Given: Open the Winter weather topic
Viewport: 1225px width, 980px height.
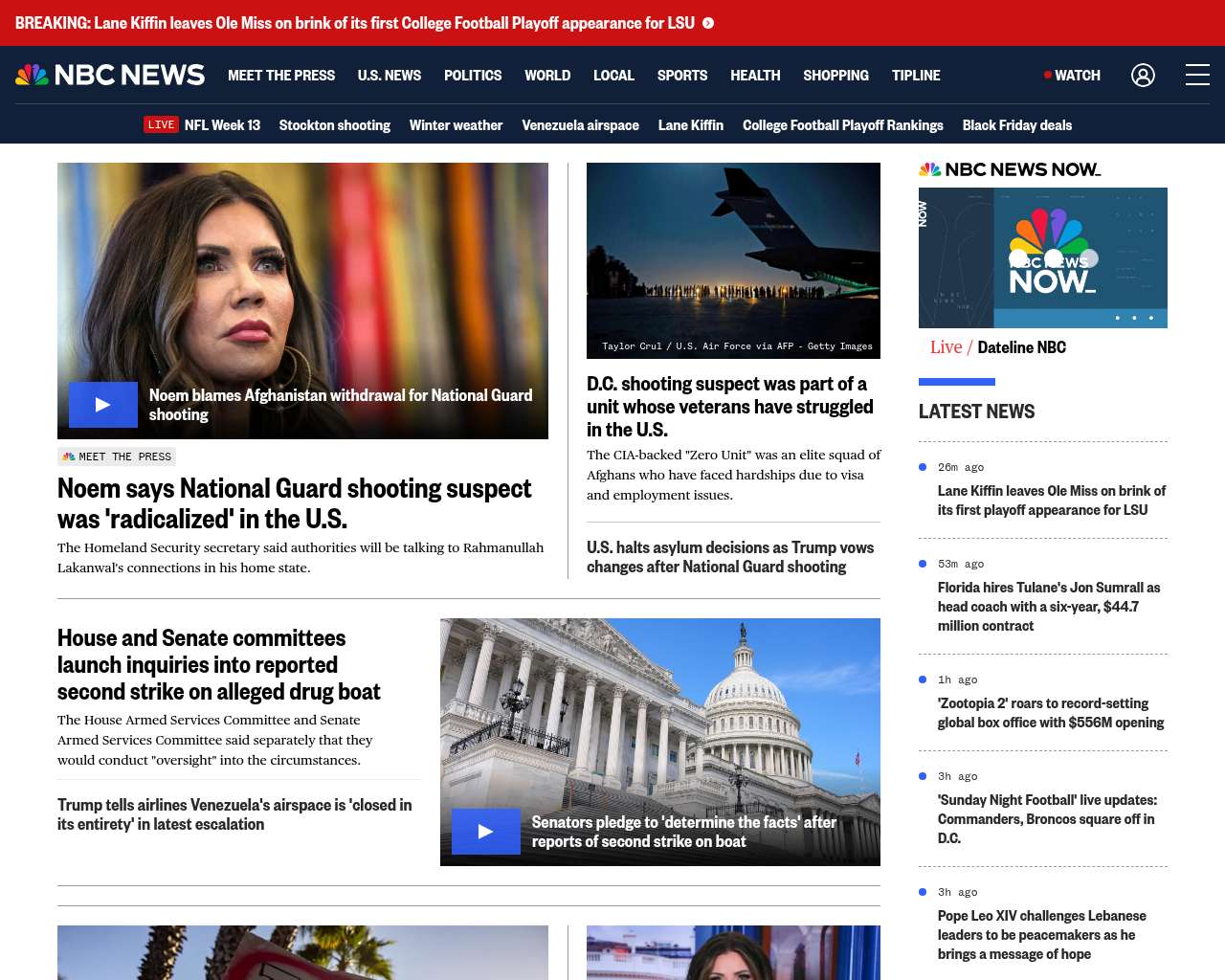Looking at the screenshot, I should click(456, 124).
